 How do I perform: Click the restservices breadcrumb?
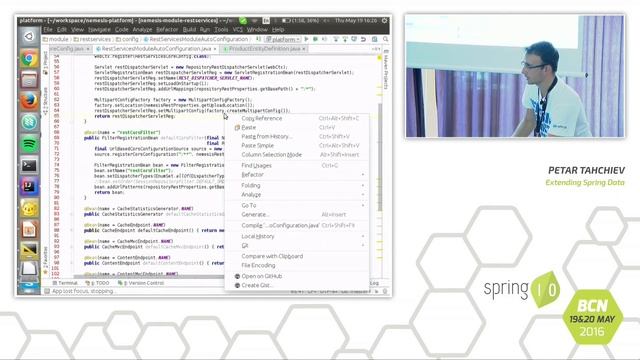coord(93,39)
